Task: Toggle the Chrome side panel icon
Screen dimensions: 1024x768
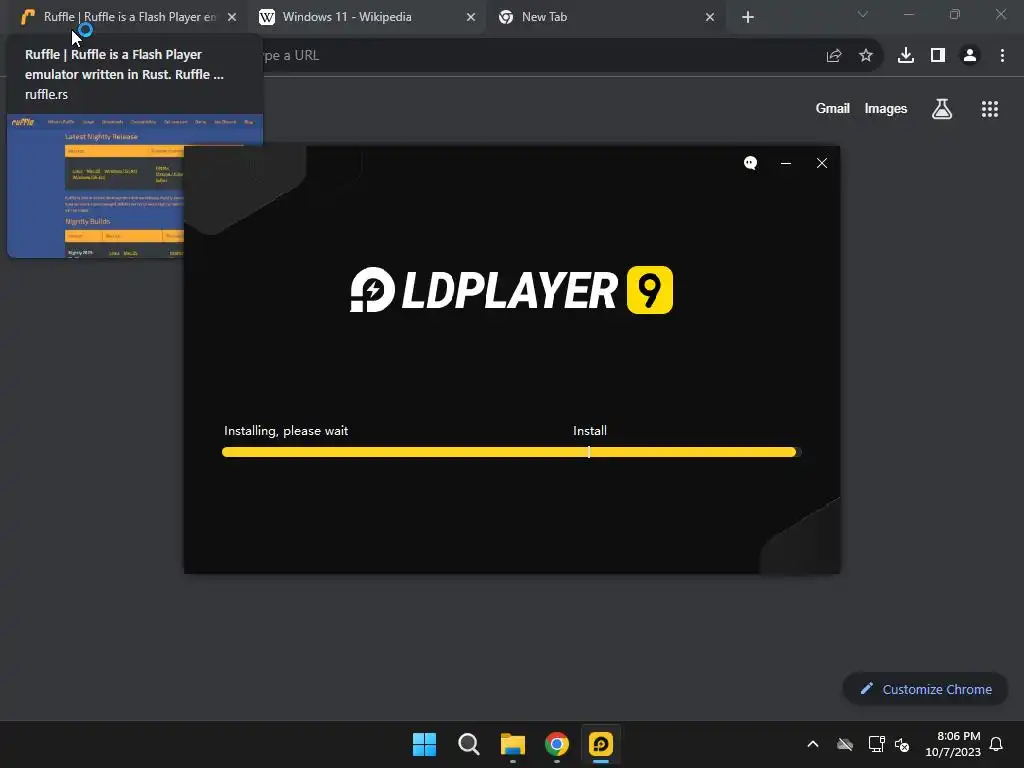Action: pyautogui.click(x=938, y=56)
